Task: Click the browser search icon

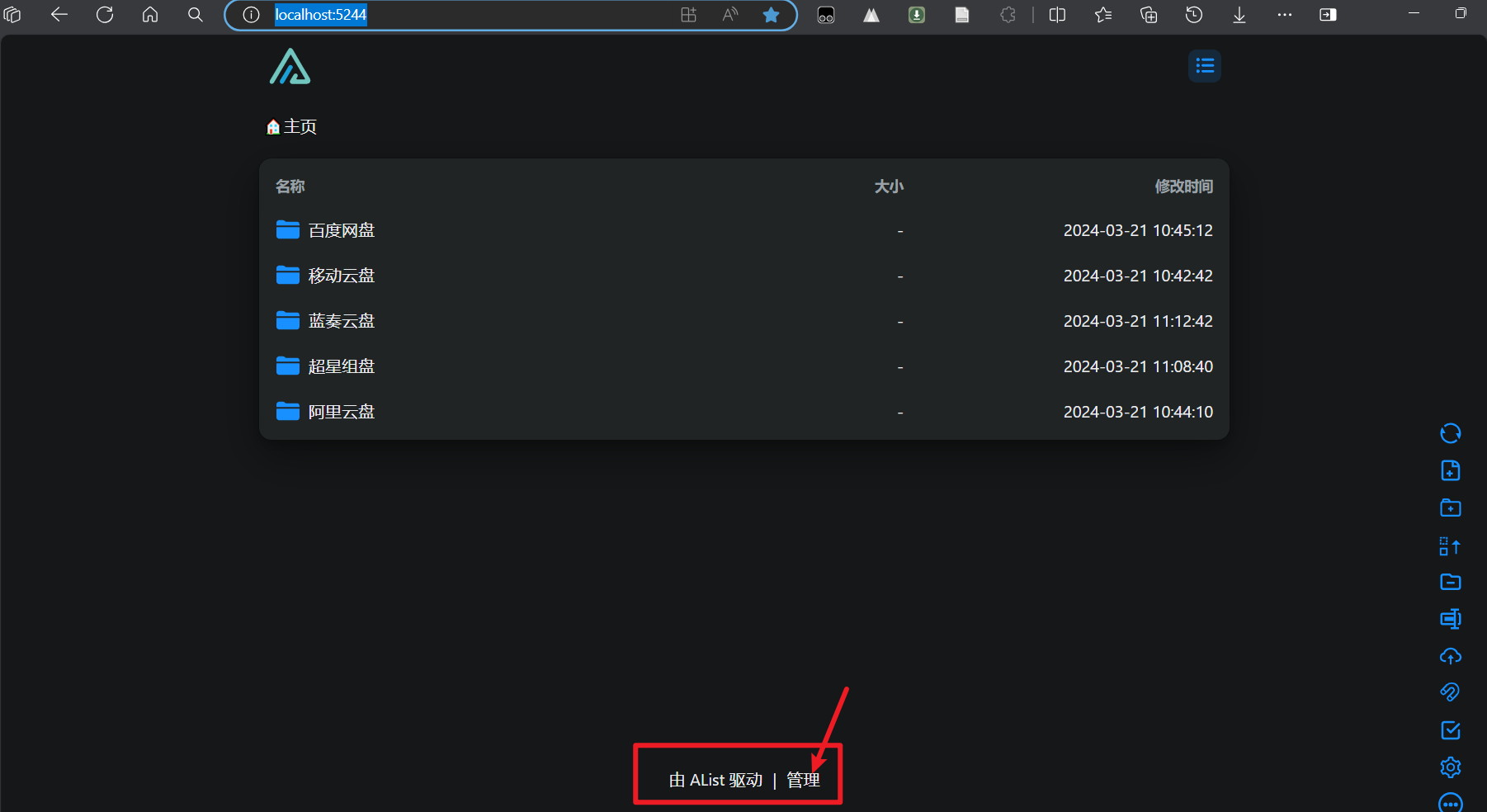Action: pyautogui.click(x=196, y=15)
